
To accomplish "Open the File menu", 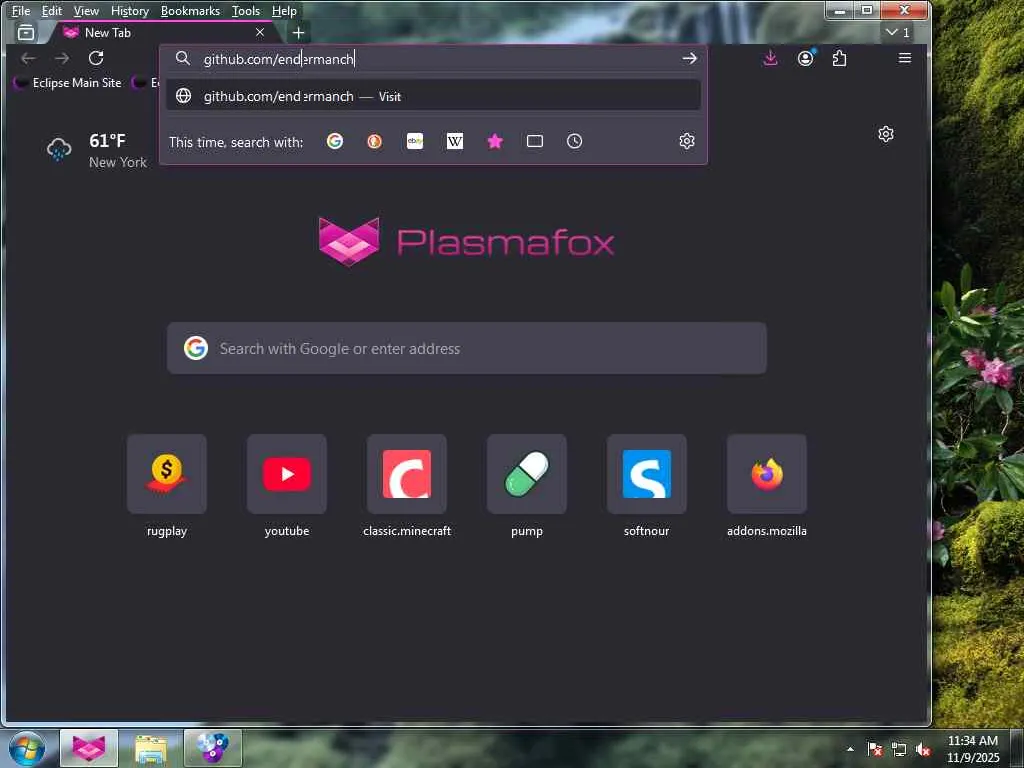I will 21,10.
